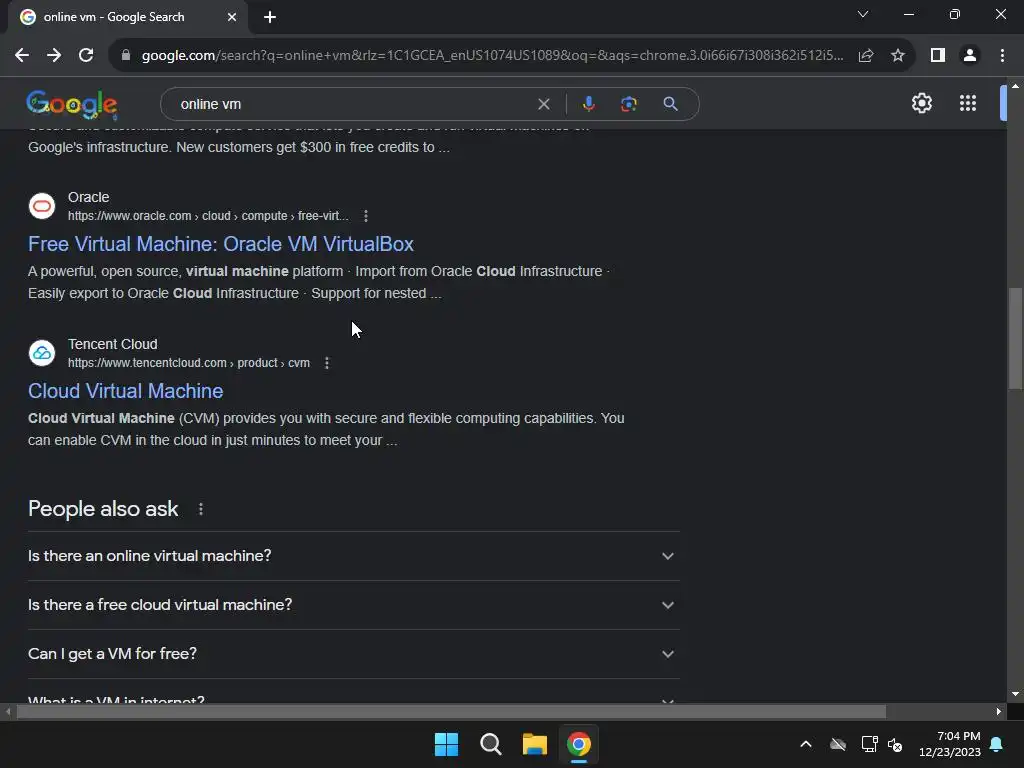
Task: Open a new browser tab
Action: pos(270,17)
